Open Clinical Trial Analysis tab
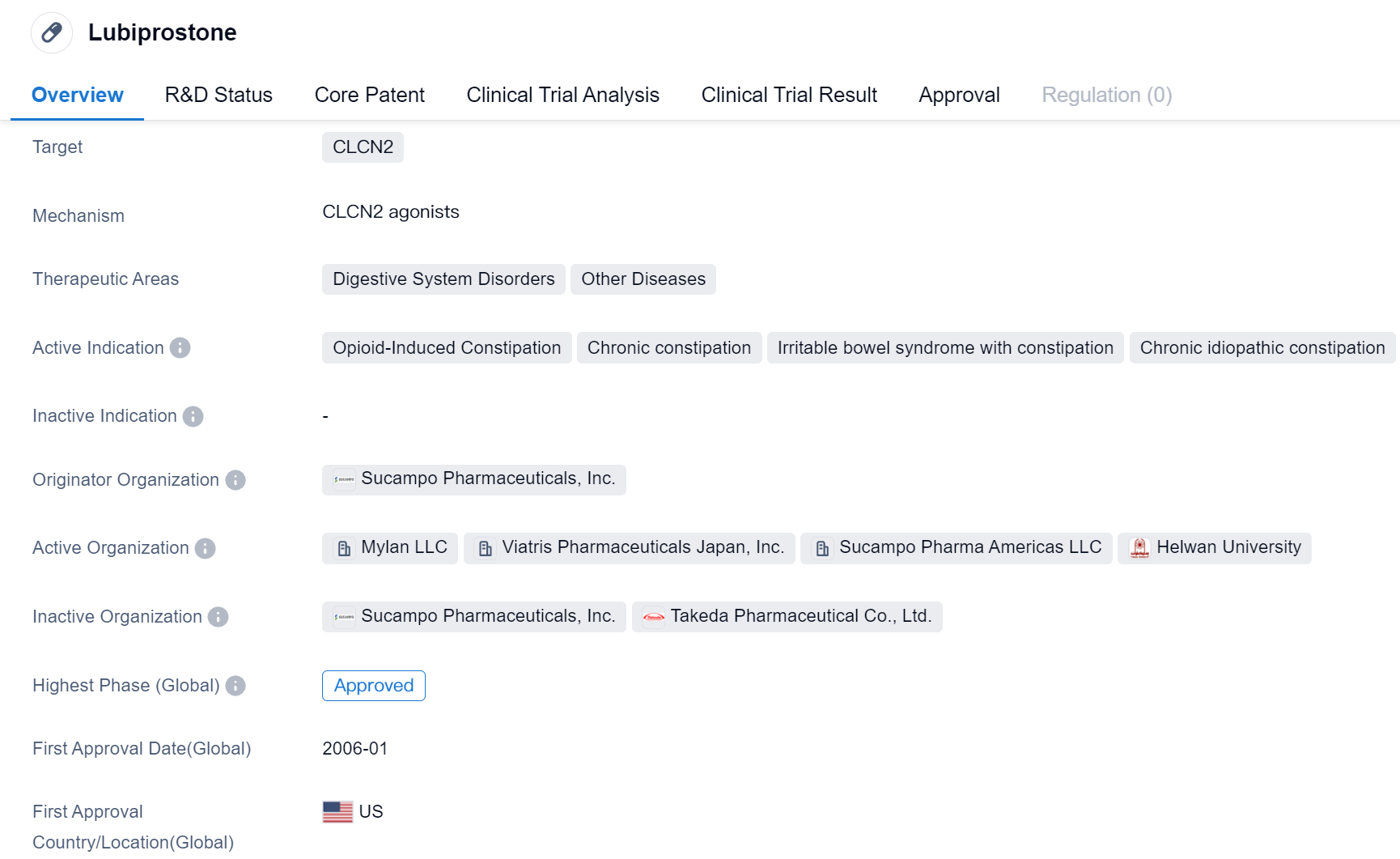1400x859 pixels. pos(562,95)
